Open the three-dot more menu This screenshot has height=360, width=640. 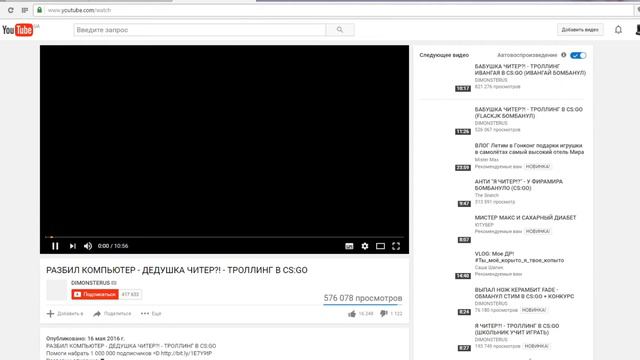[151, 313]
